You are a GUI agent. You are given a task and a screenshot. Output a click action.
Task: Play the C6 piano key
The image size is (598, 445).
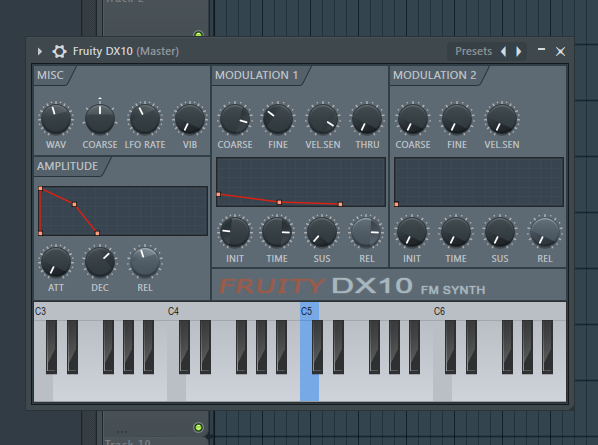pyautogui.click(x=442, y=387)
